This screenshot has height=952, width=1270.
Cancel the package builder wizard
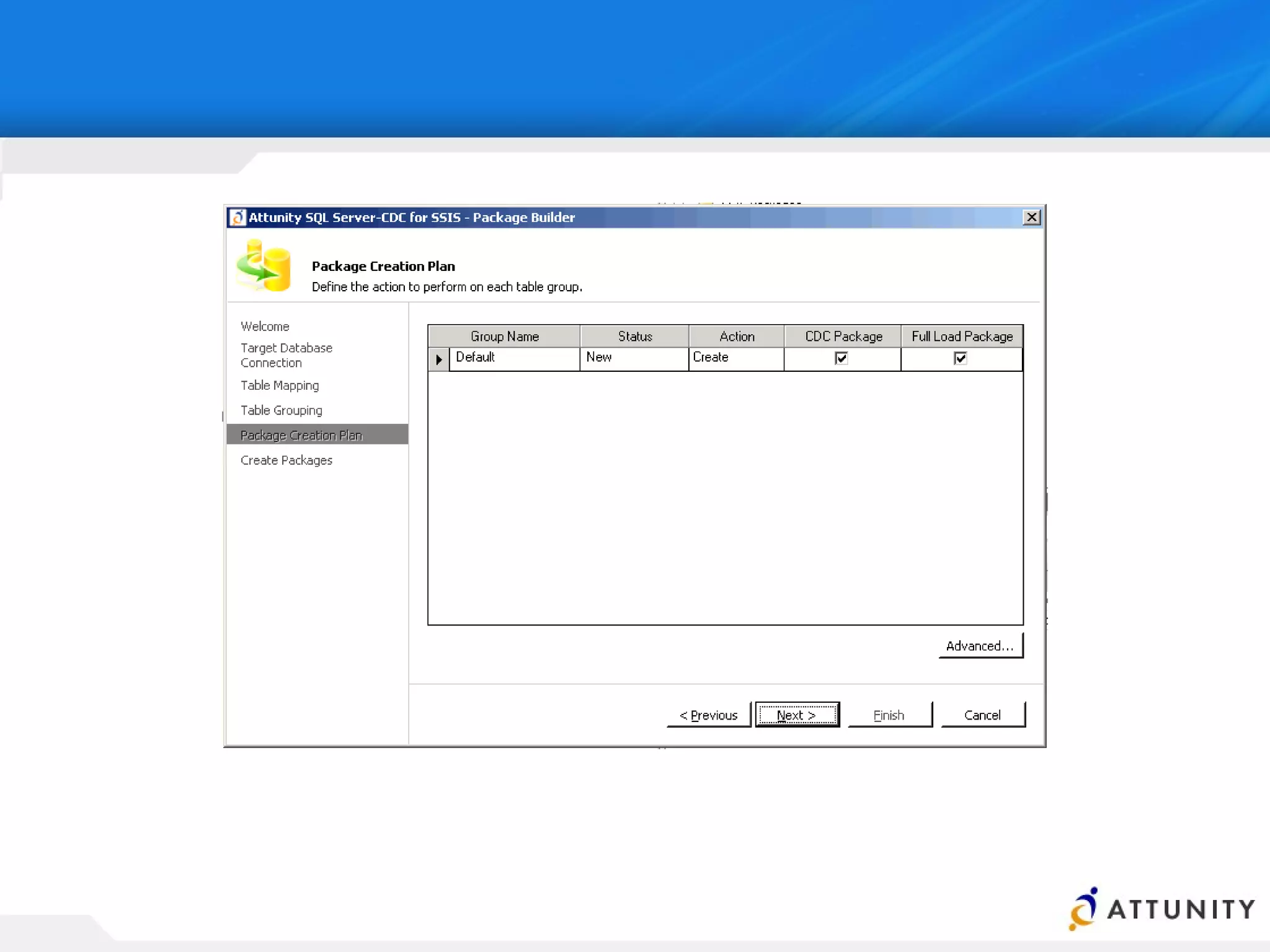pyautogui.click(x=983, y=715)
